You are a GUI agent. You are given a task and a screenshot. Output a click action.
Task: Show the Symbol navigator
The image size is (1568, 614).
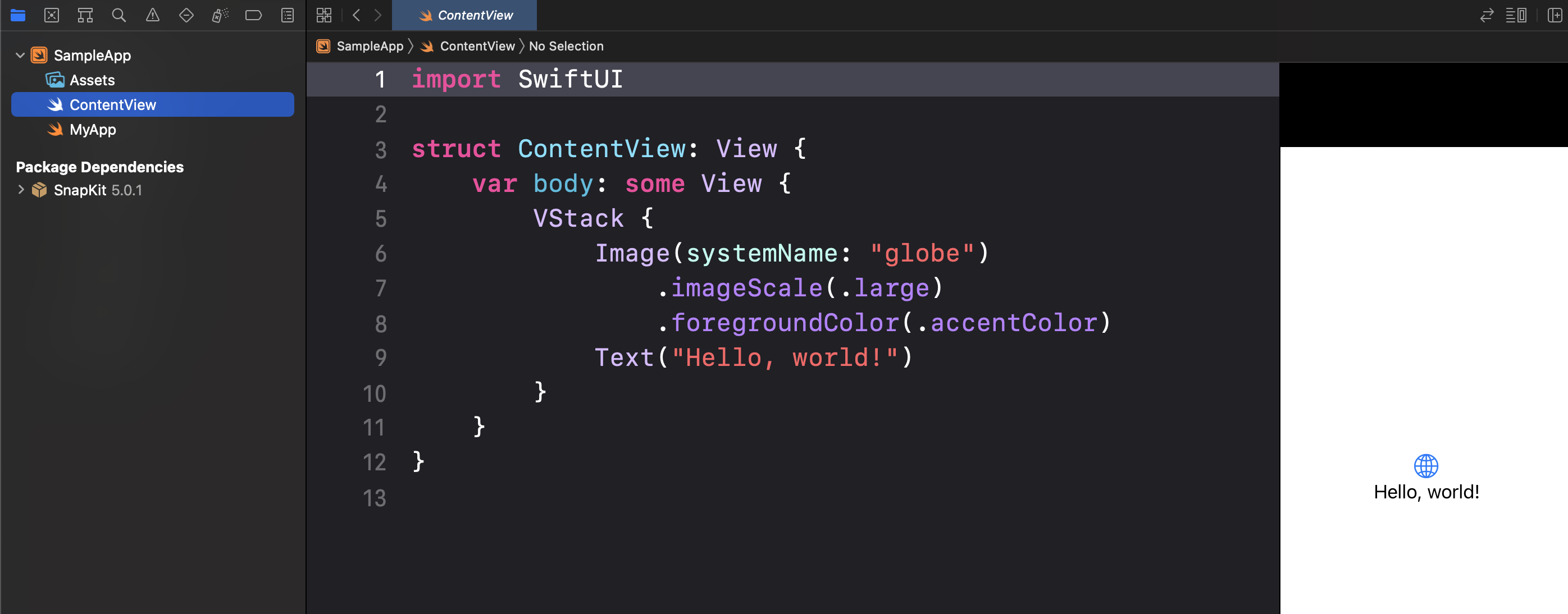[85, 15]
